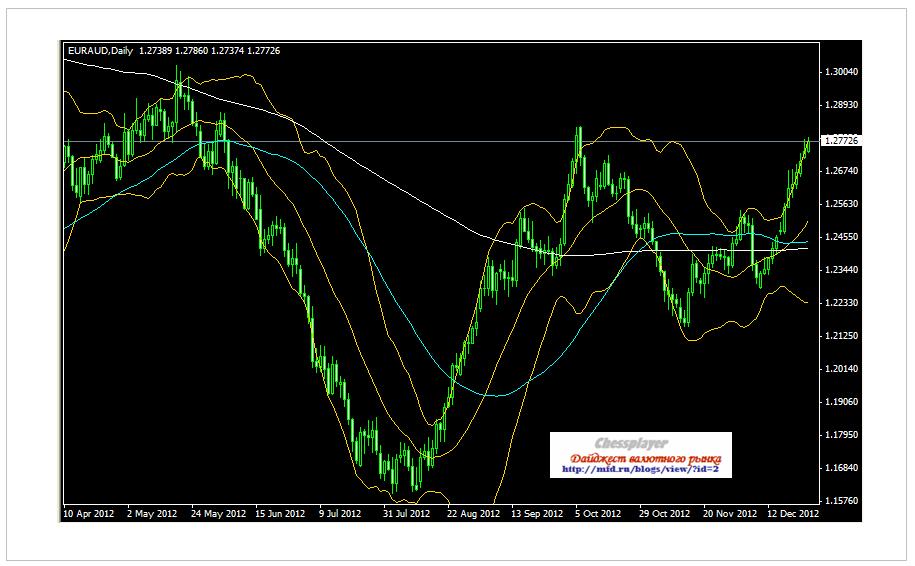
Task: Click the 1.20140 price axis label
Action: (842, 369)
